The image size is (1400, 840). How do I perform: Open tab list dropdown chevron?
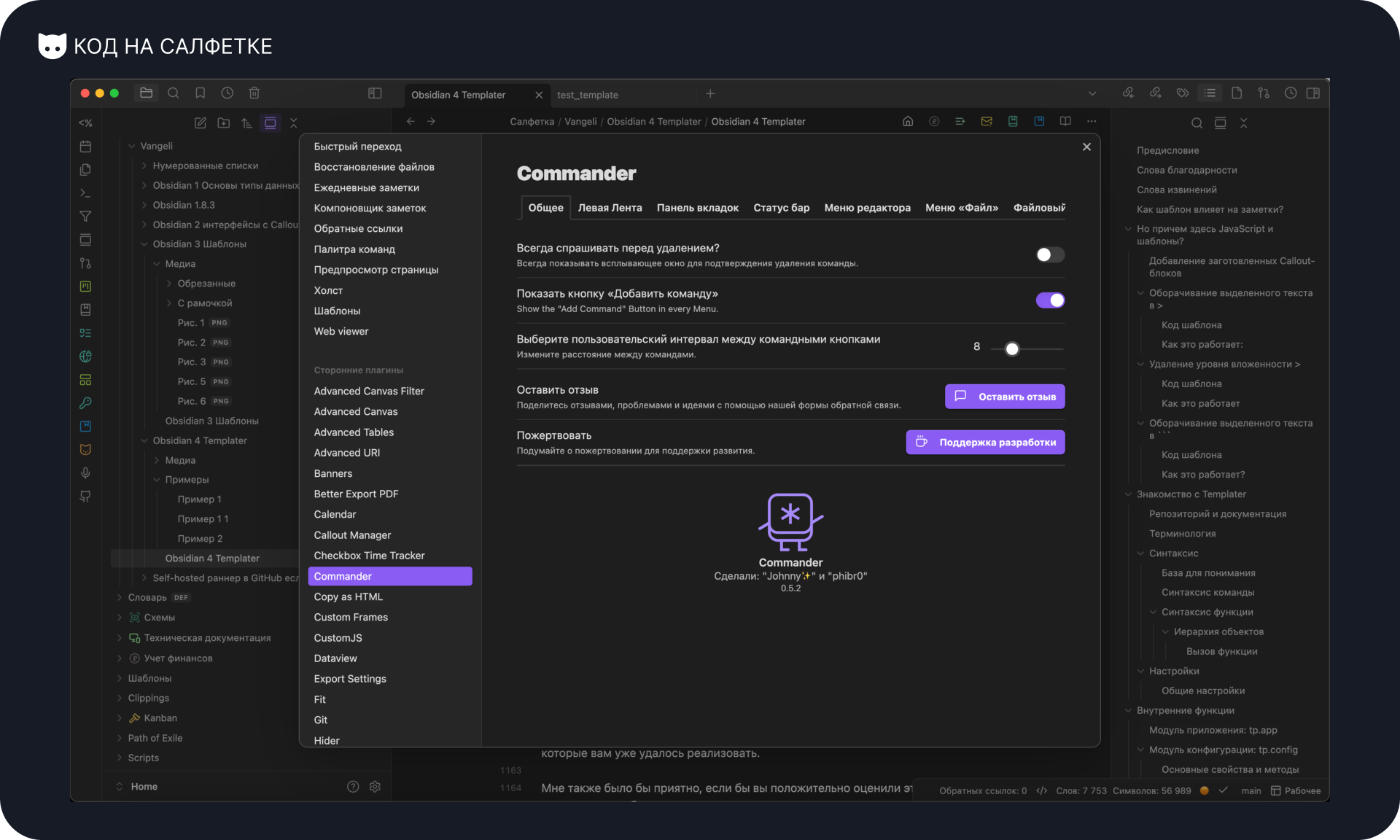click(1092, 93)
